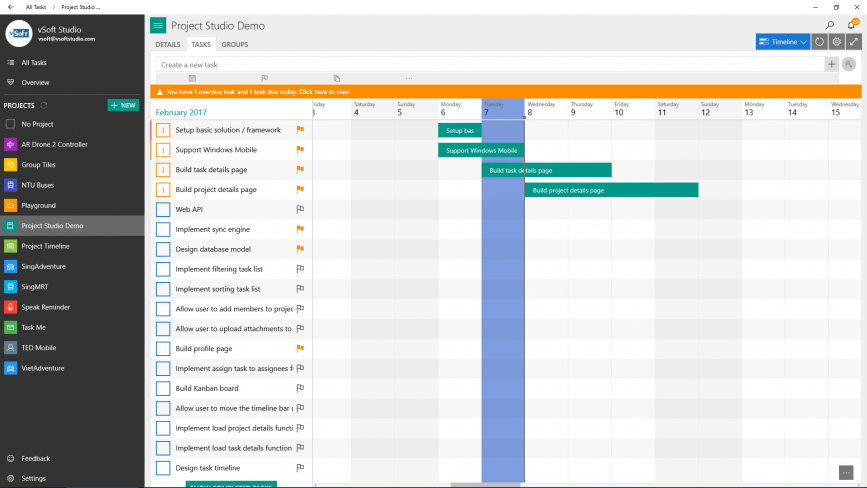Open the Timeline view dropdown
The width and height of the screenshot is (867, 488).
point(783,42)
